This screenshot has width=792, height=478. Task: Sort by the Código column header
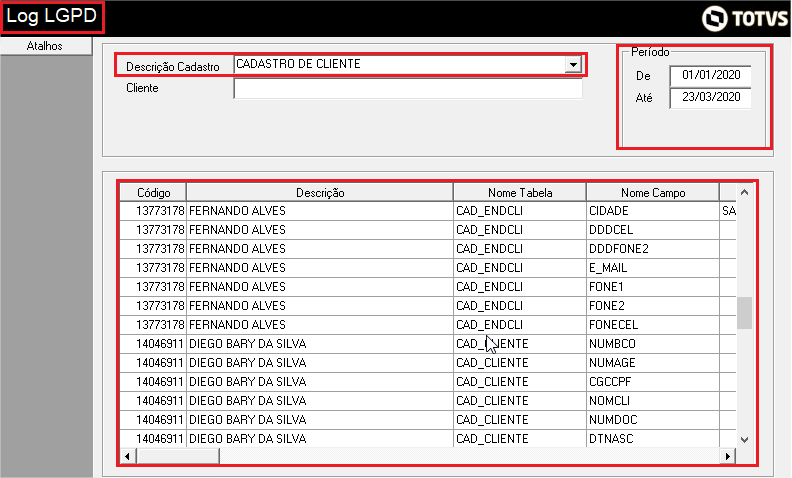[154, 193]
